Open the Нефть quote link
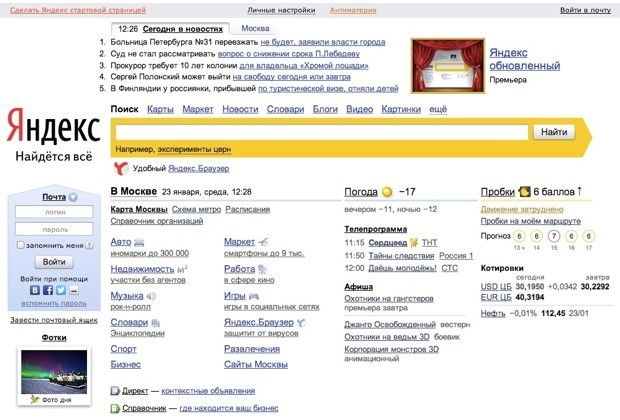620x420 pixels. click(x=493, y=314)
